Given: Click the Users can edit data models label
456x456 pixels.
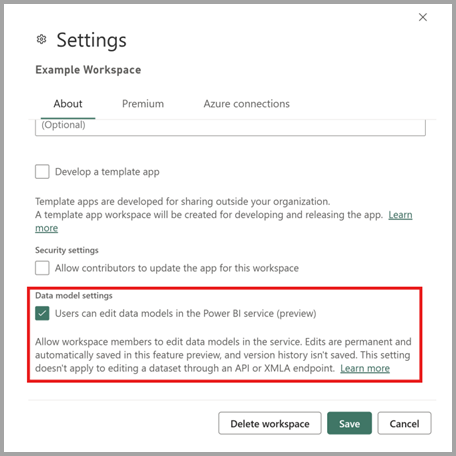Looking at the screenshot, I should click(185, 314).
